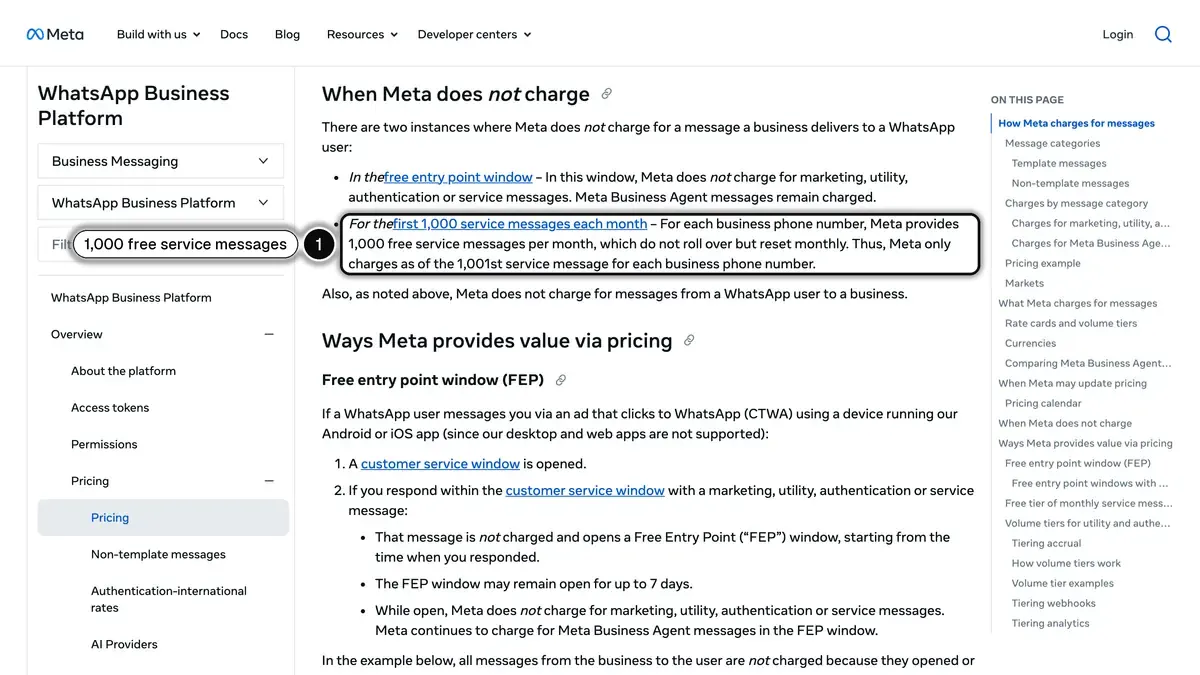Viewport: 1200px width, 675px height.
Task: Open the Resources dropdown menu
Action: pos(362,34)
